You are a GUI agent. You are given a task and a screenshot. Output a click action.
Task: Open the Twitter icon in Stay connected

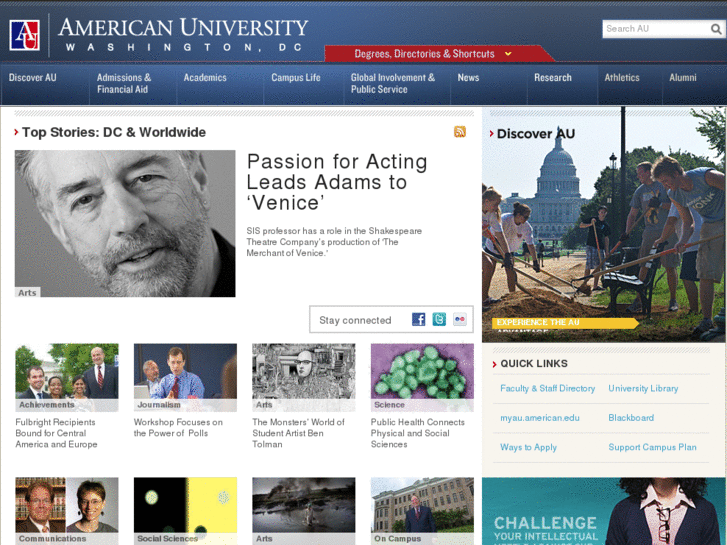(x=439, y=319)
